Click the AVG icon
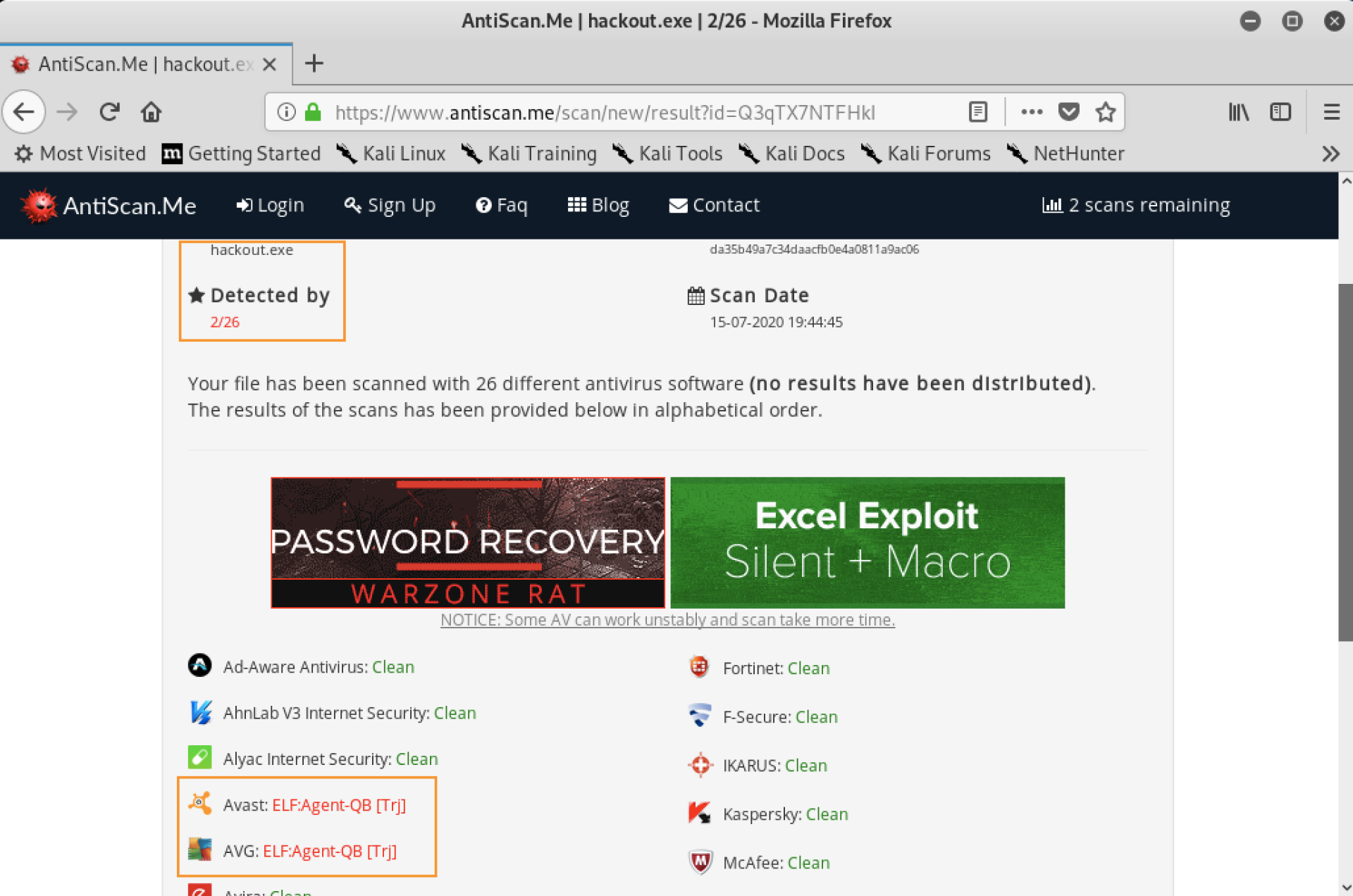1353x896 pixels. [x=200, y=850]
